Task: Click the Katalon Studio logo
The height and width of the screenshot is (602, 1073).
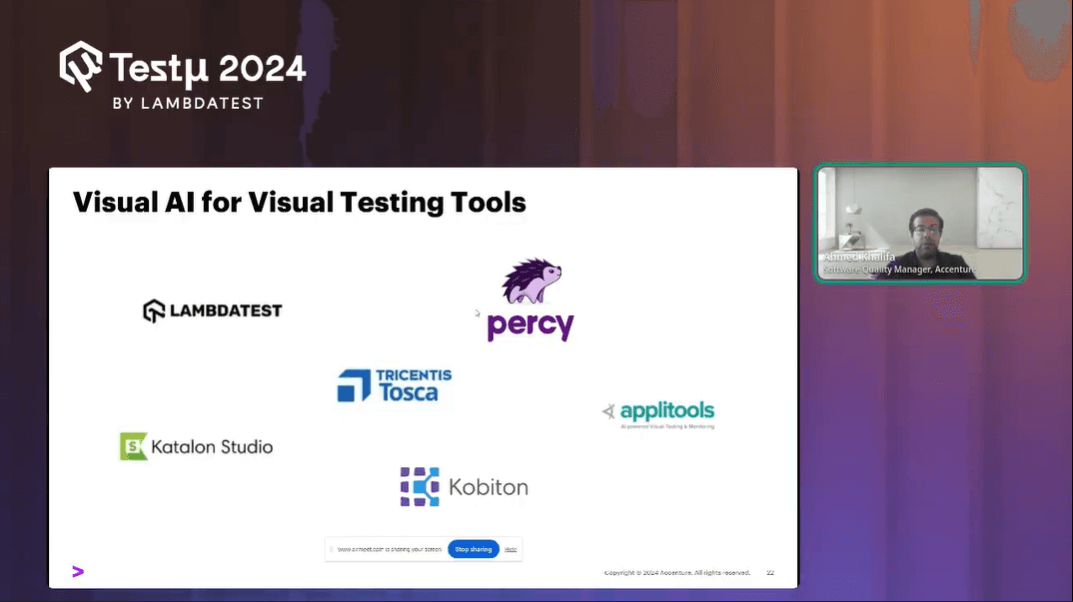Action: coord(196,446)
